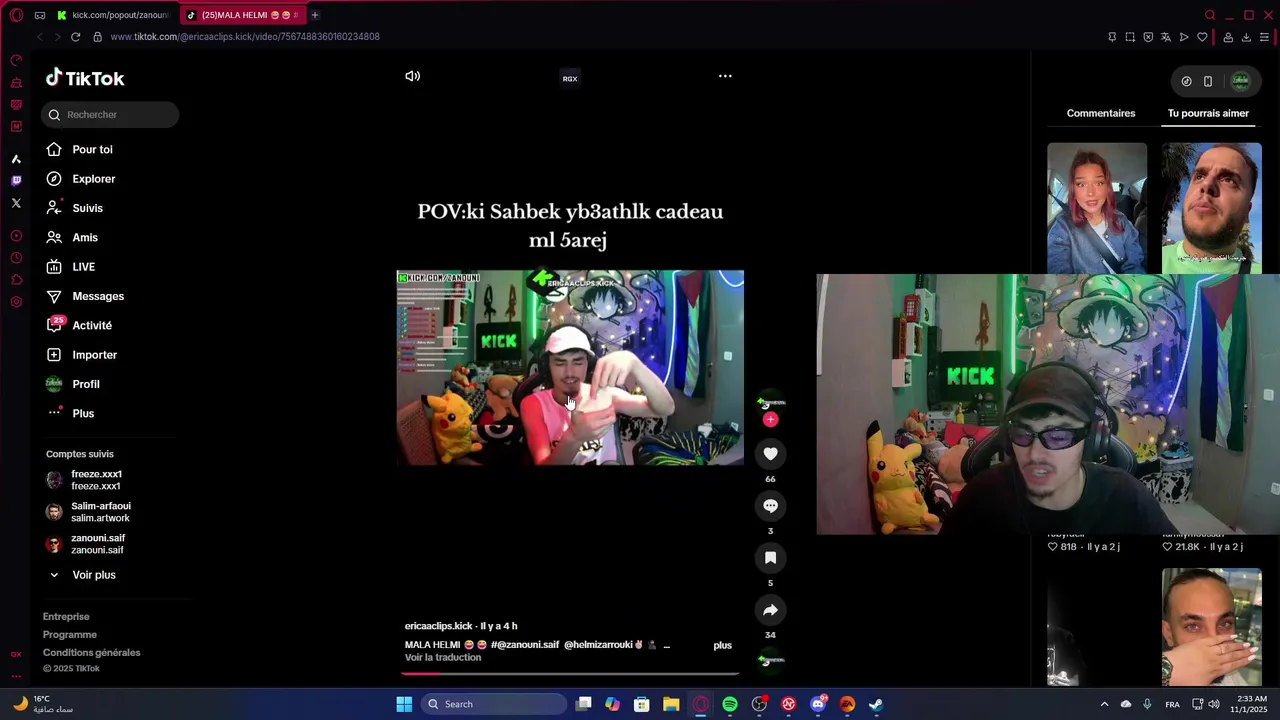Open Messages in sidebar
Screen dimensions: 1280x720
click(84, 296)
